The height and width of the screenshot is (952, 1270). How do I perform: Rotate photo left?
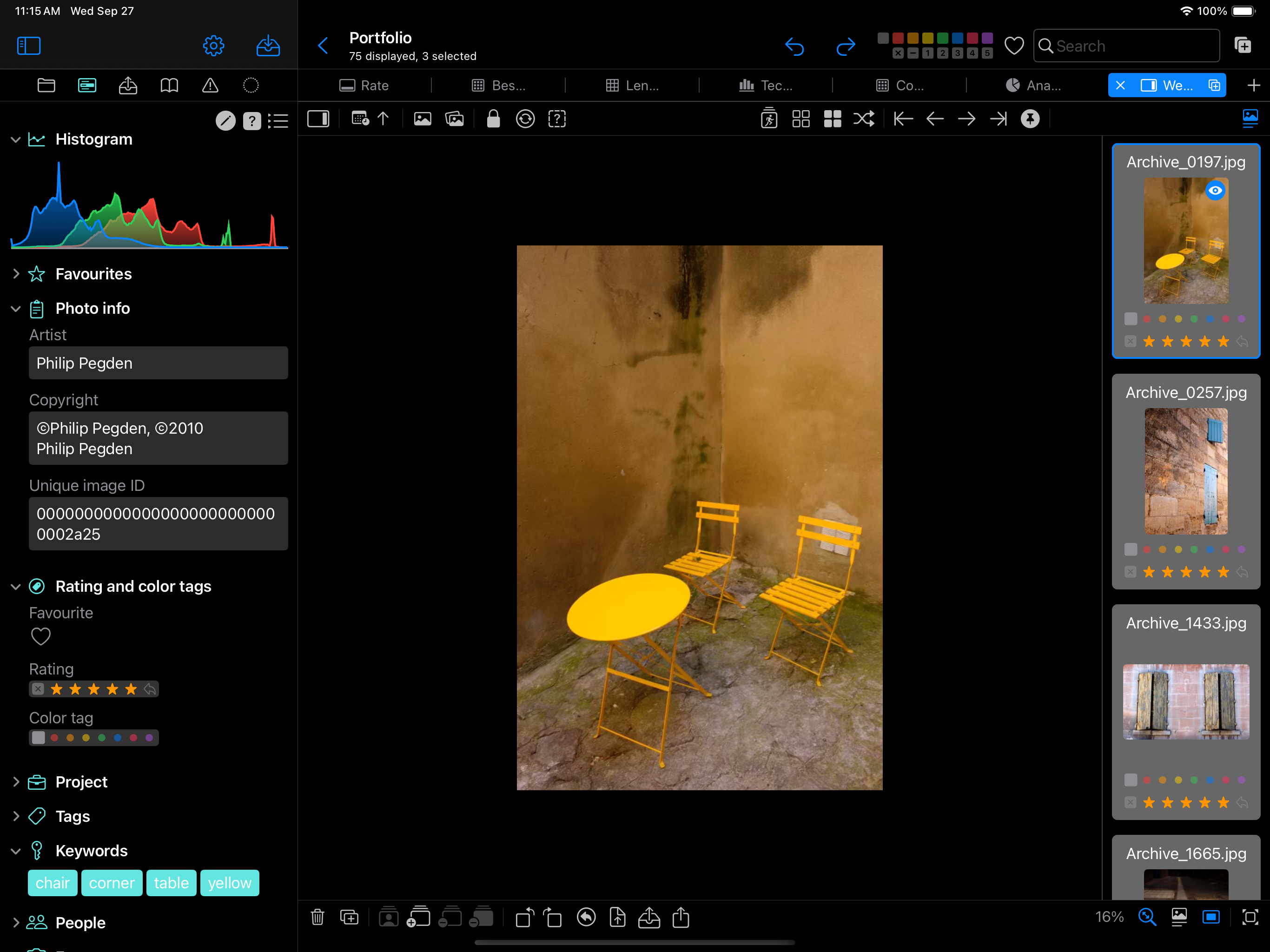click(x=525, y=917)
